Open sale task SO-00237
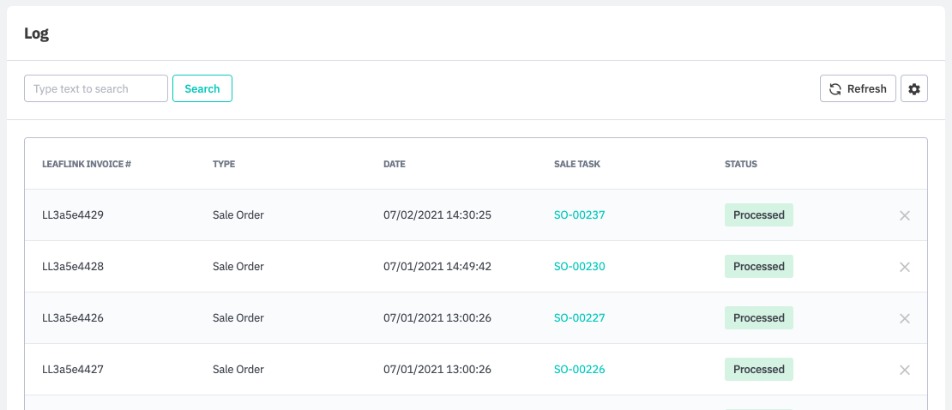The image size is (952, 410). pos(579,215)
